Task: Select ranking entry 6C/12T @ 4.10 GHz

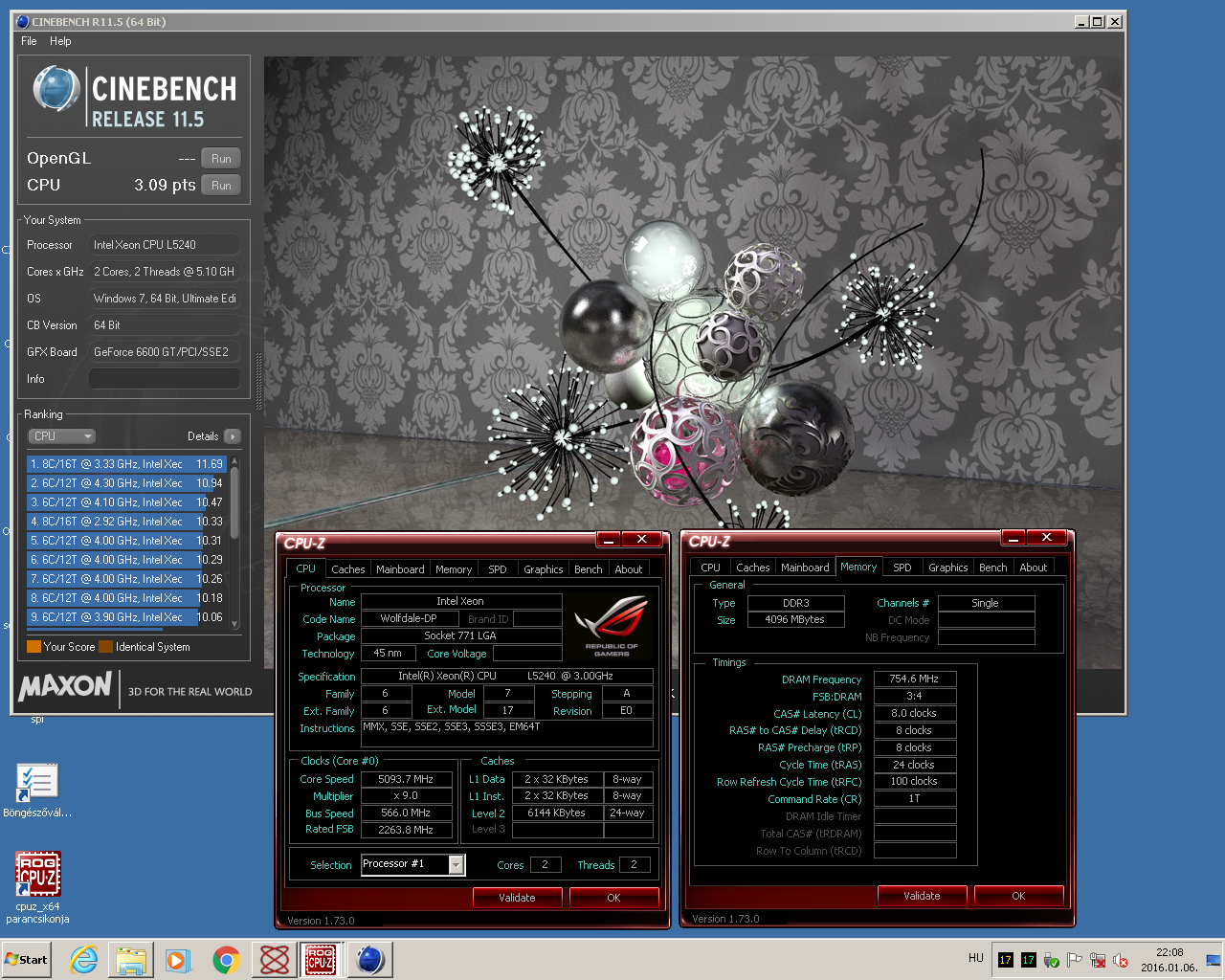Action: click(125, 502)
